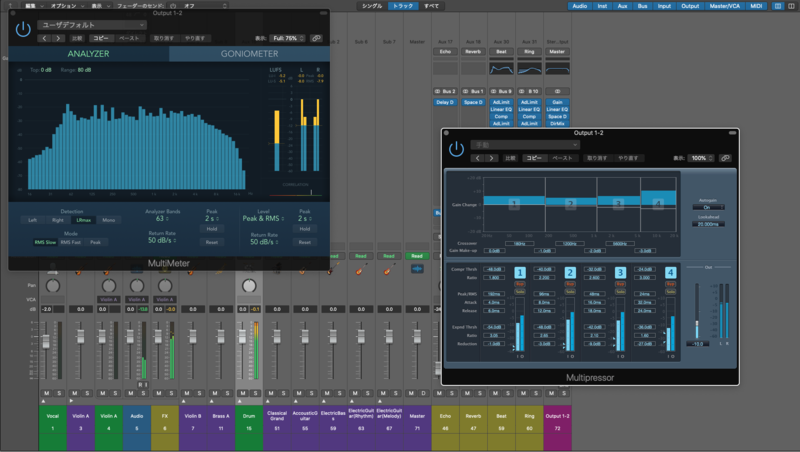Viewport: 800px width, 452px height.
Task: Edit Multipressor Lookahead value field
Action: point(708,224)
